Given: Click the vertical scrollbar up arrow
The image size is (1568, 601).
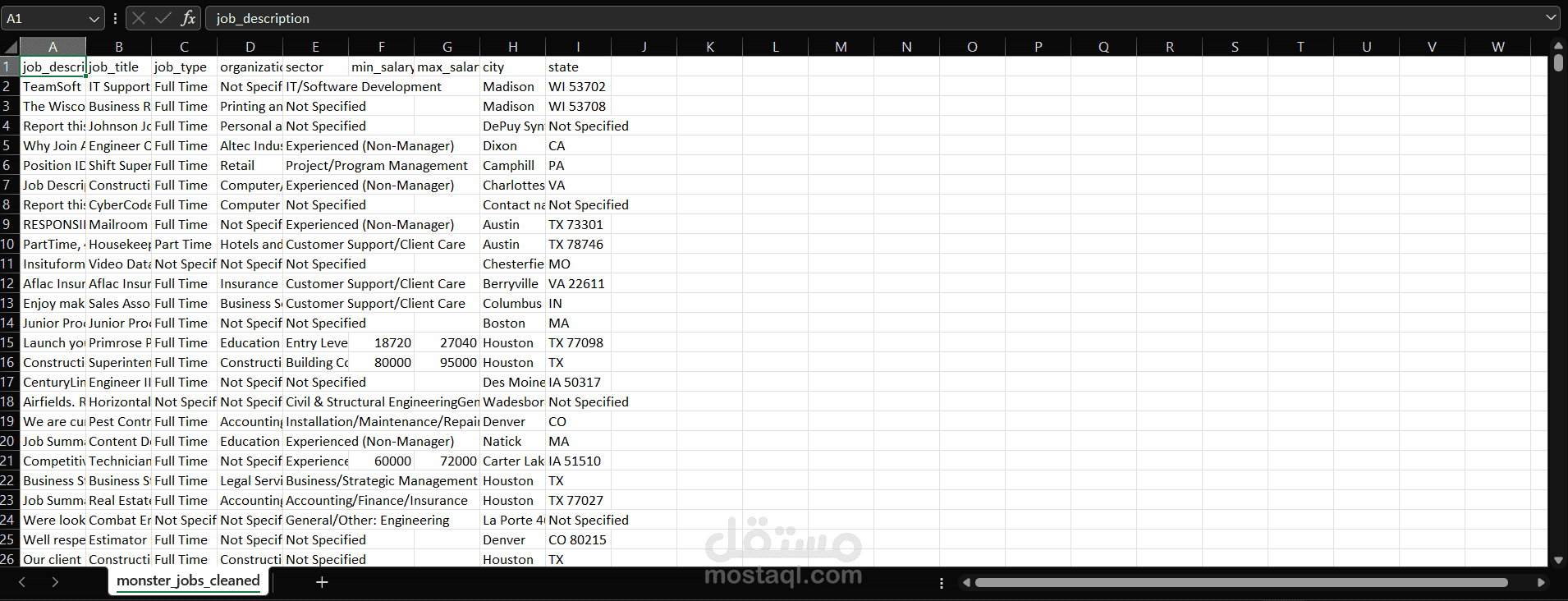Looking at the screenshot, I should point(1558,46).
